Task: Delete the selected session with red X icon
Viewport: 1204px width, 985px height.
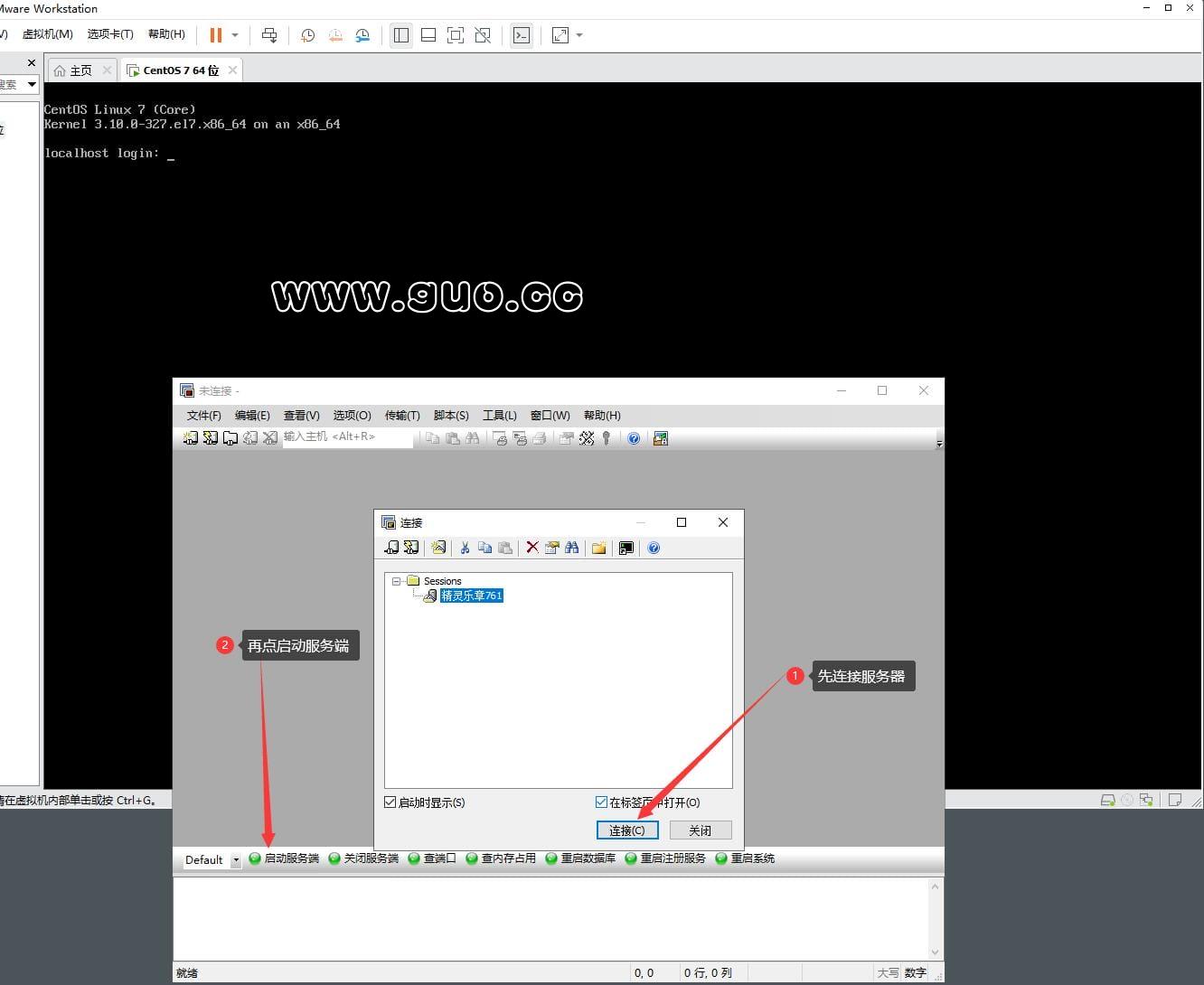Action: (x=532, y=548)
